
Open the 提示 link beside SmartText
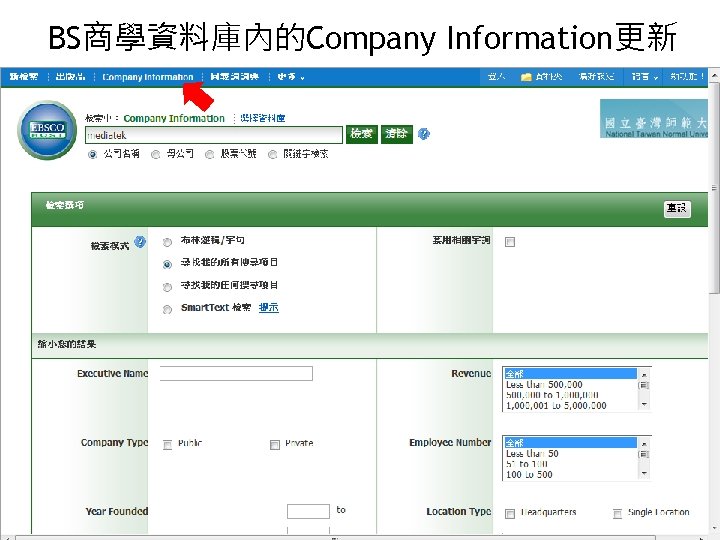(x=269, y=308)
